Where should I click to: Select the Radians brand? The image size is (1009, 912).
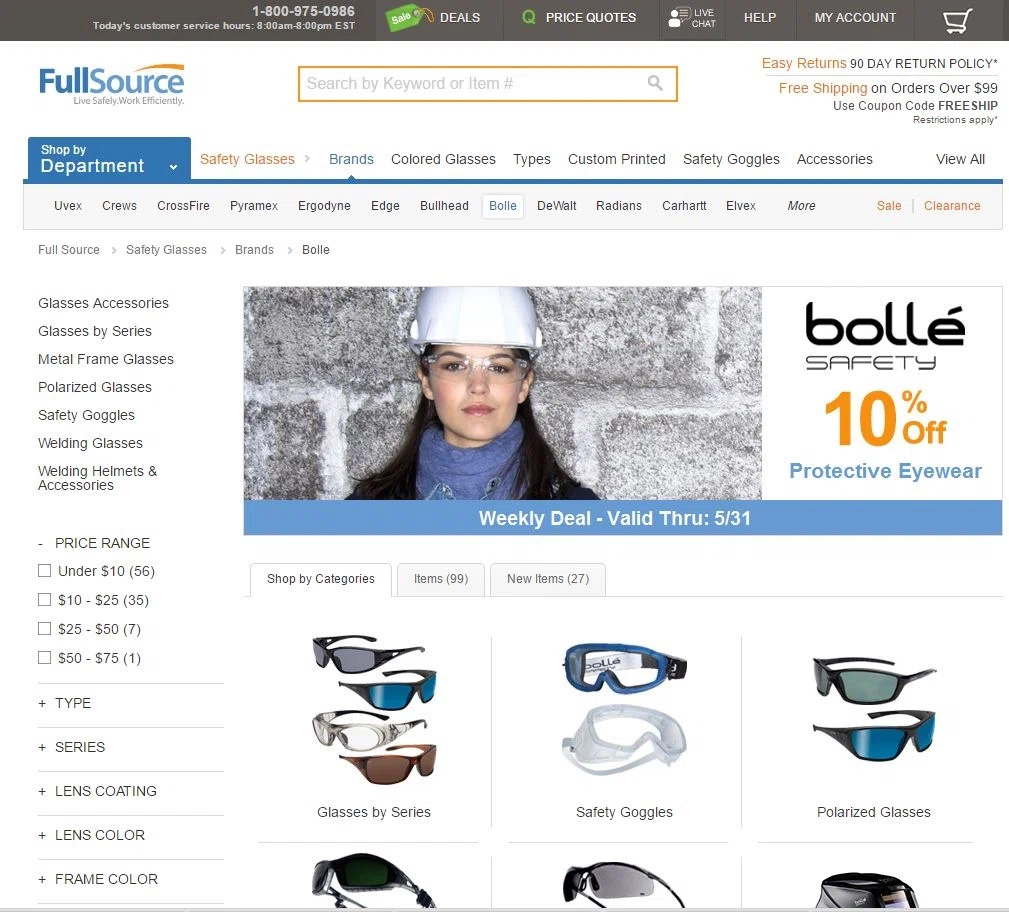(x=618, y=206)
